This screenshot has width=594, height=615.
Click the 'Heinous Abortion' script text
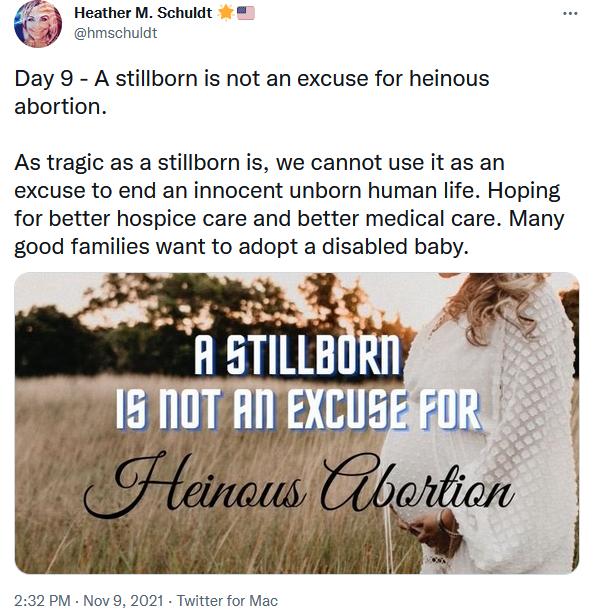(x=298, y=484)
